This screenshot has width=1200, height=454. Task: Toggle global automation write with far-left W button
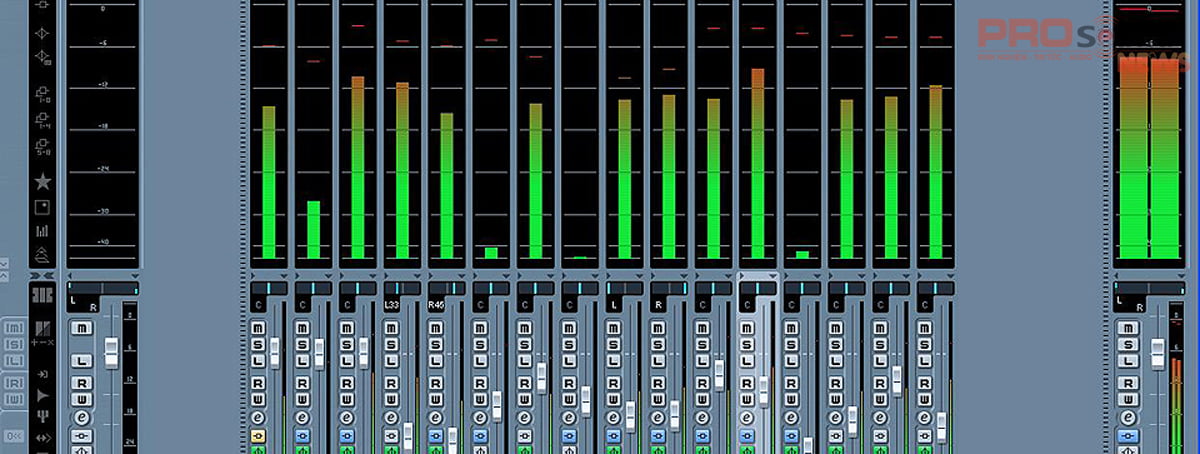pos(14,400)
